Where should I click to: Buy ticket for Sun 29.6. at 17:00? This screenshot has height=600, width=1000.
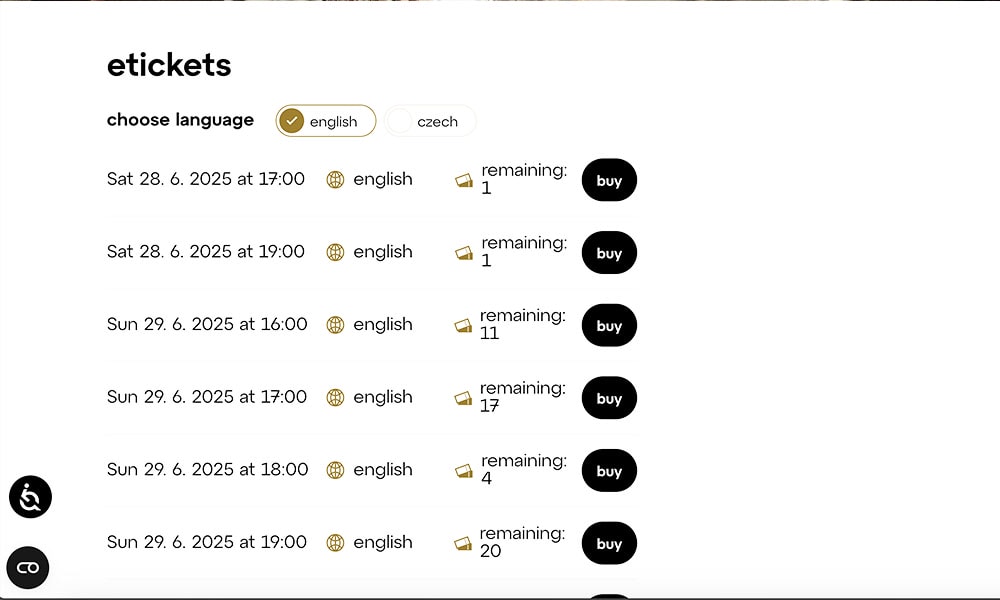609,398
